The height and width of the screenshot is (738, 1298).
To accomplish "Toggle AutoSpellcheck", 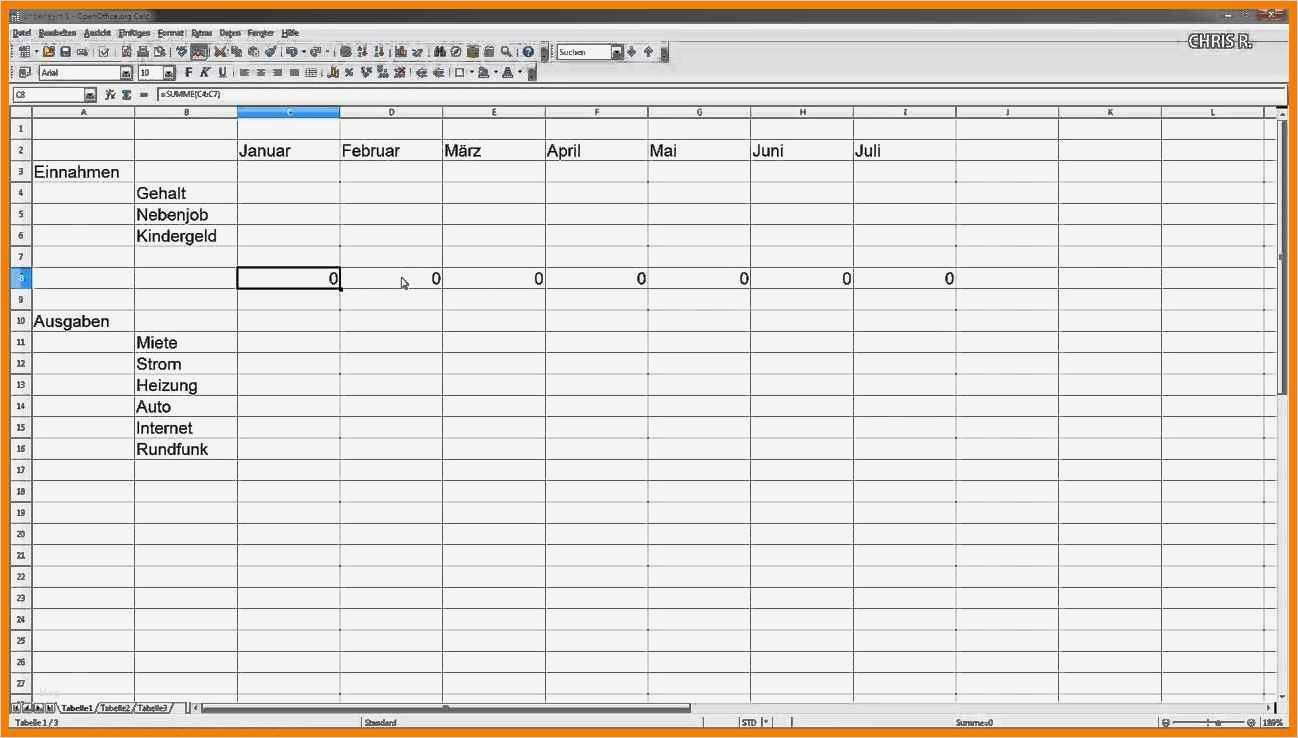I will pos(199,52).
